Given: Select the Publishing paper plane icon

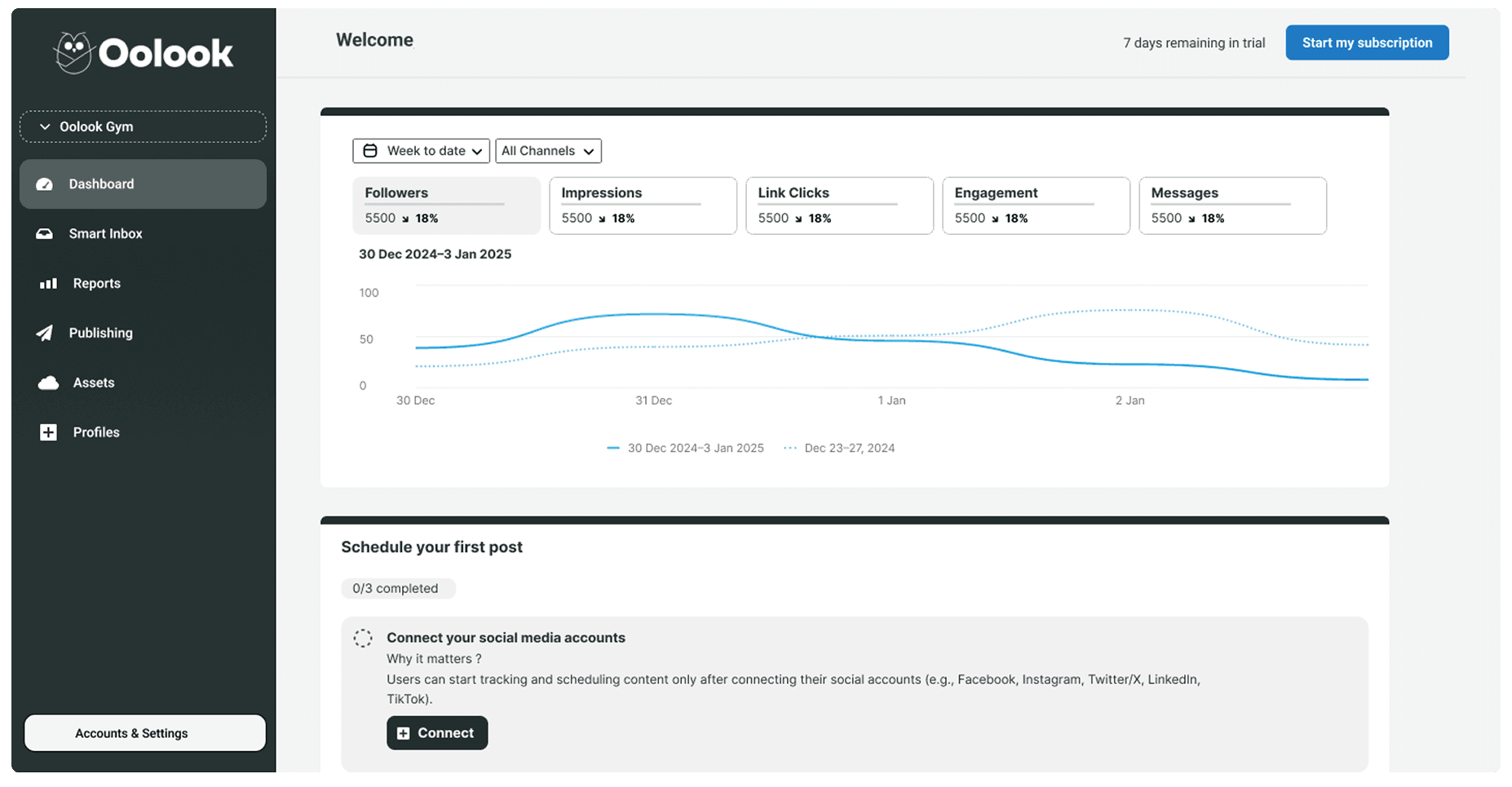Looking at the screenshot, I should tap(45, 334).
